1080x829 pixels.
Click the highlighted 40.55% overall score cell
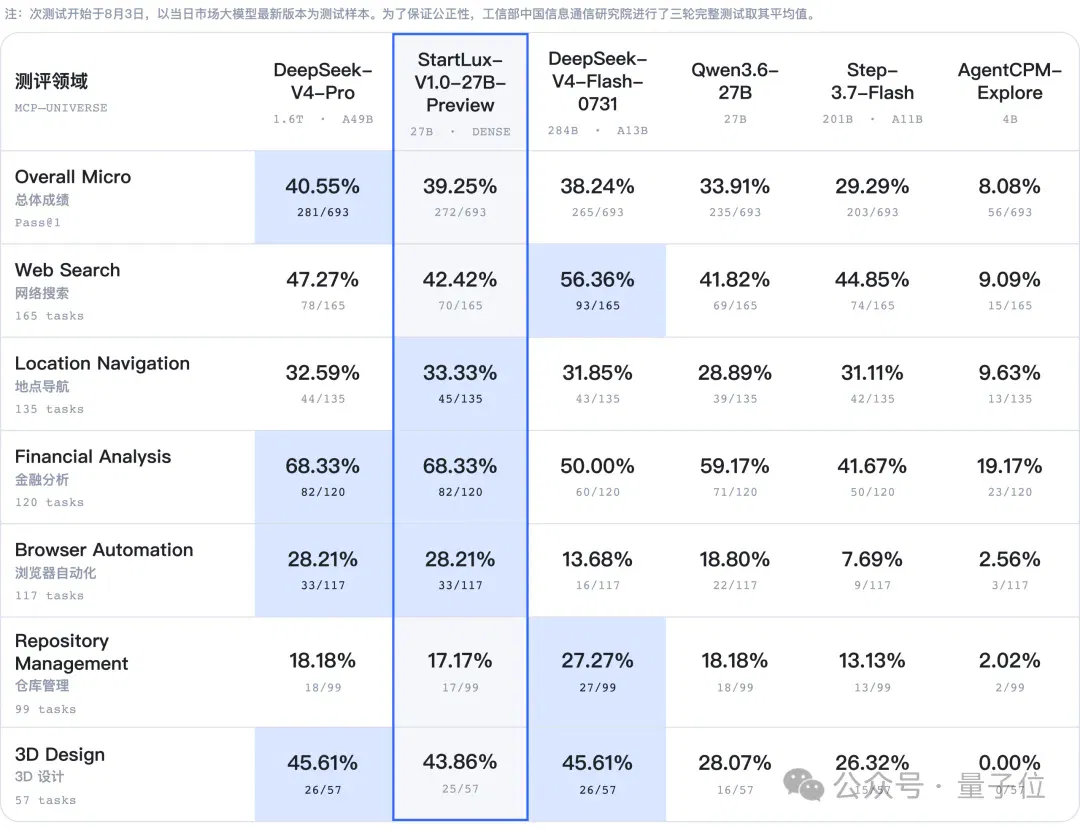pos(323,197)
